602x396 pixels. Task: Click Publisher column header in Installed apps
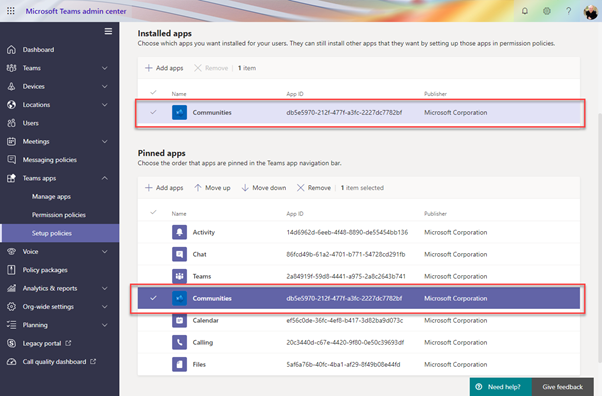(435, 94)
